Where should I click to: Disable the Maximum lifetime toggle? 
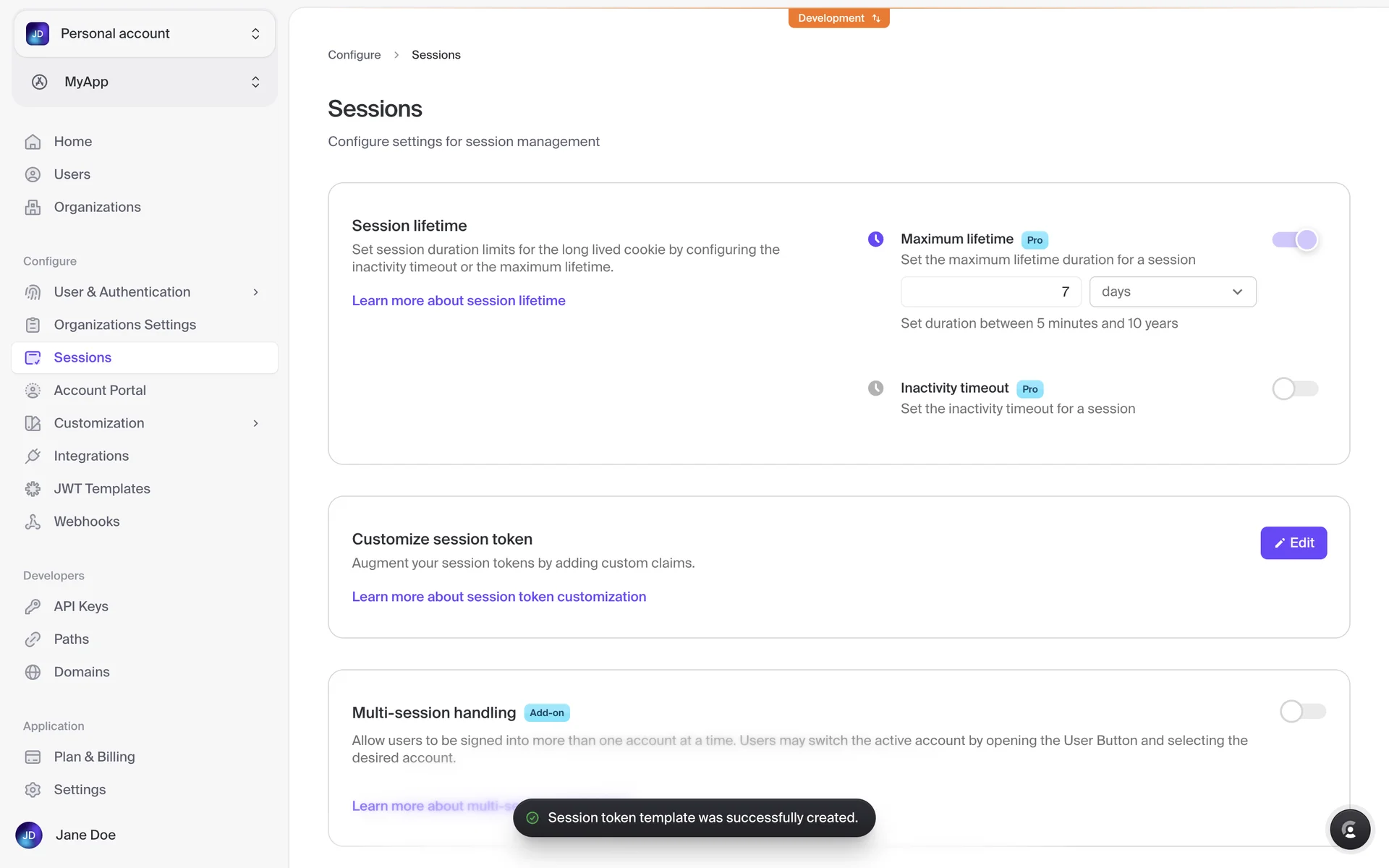[x=1295, y=239]
